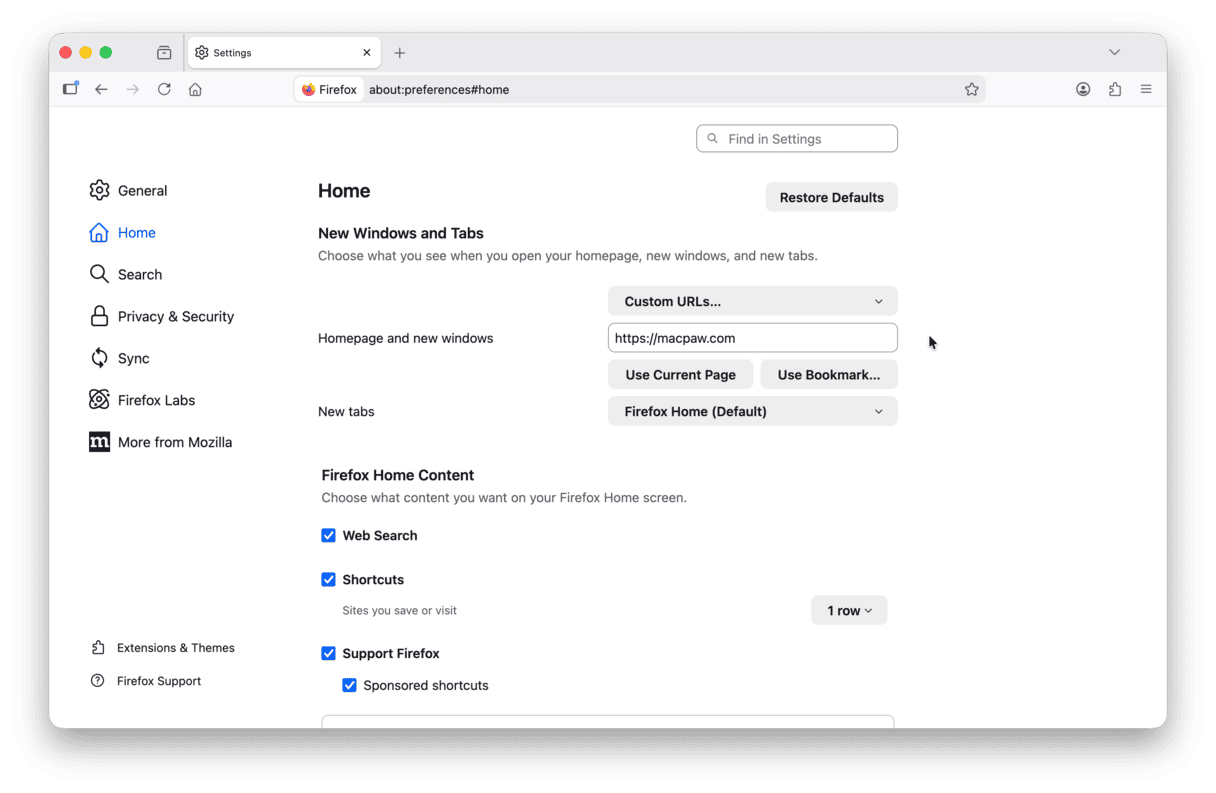Select Firefox Labs in sidebar
This screenshot has width=1216, height=793.
[x=156, y=400]
